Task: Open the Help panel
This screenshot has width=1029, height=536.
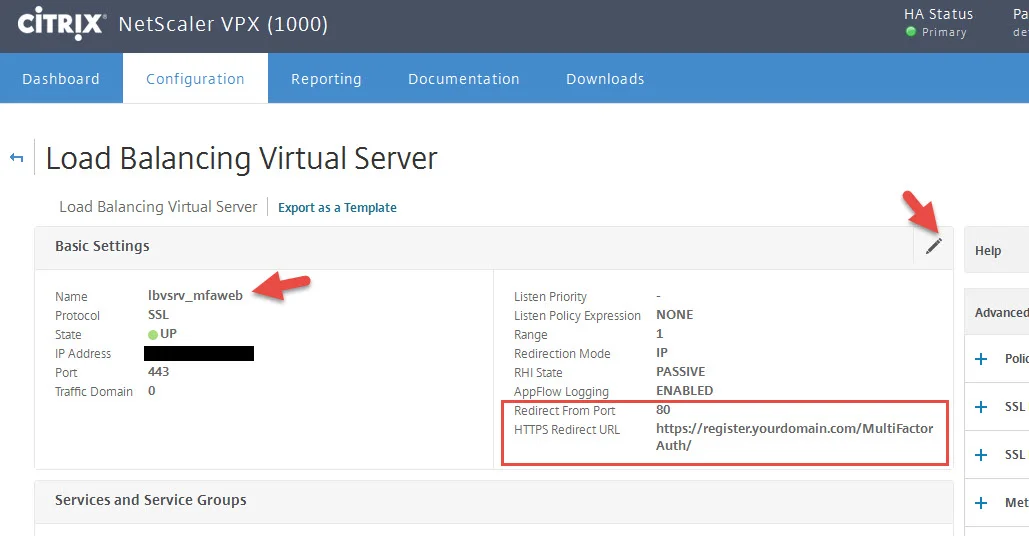Action: click(996, 251)
